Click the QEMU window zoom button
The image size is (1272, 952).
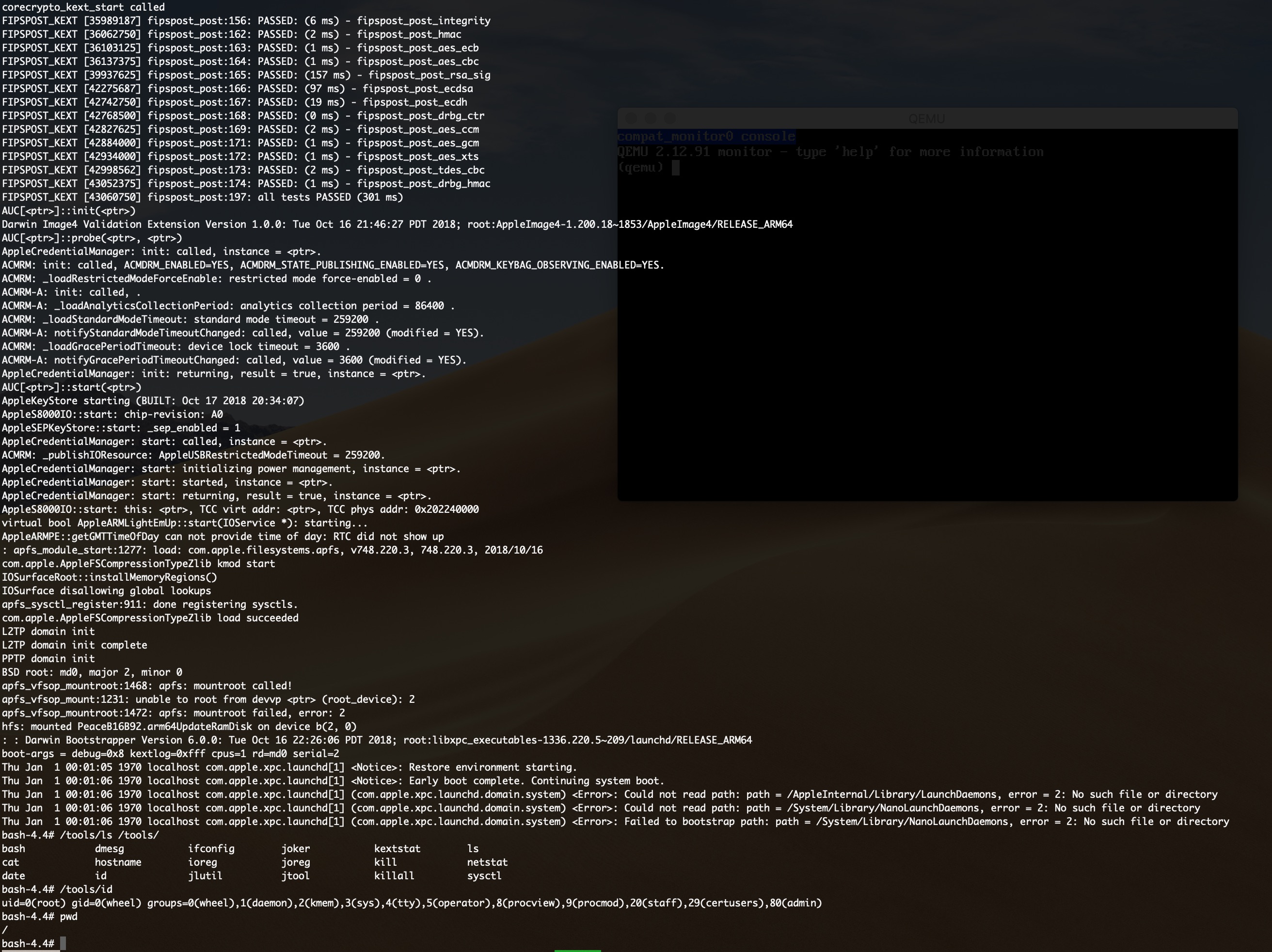[669, 118]
